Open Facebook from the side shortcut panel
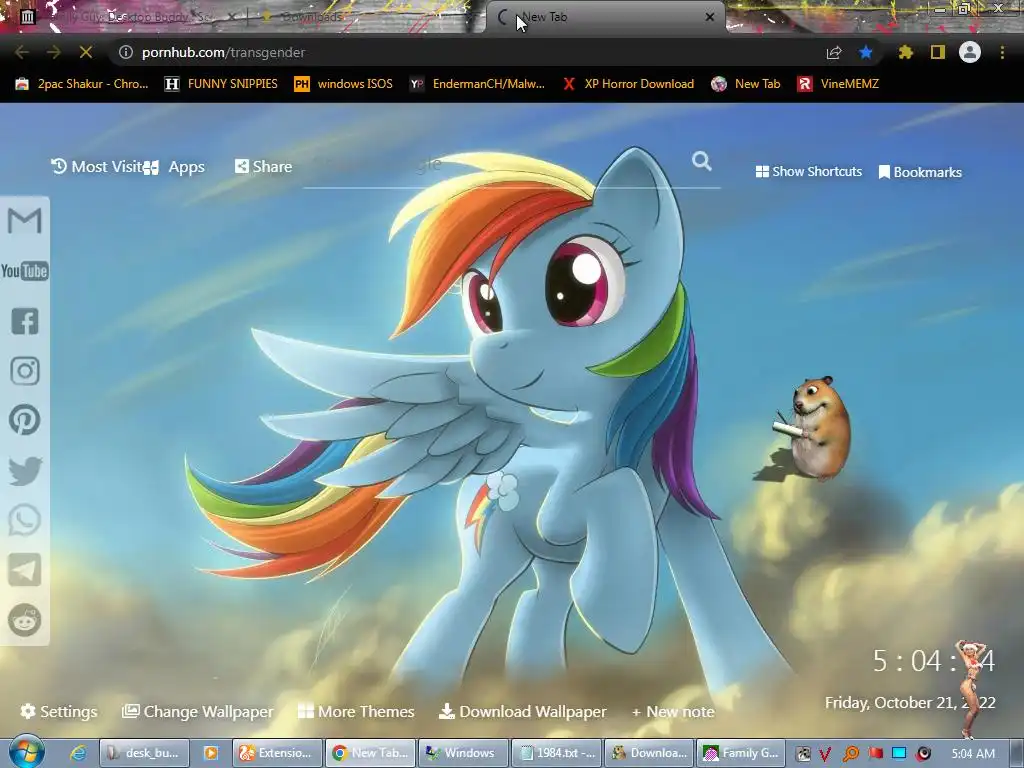 [25, 321]
